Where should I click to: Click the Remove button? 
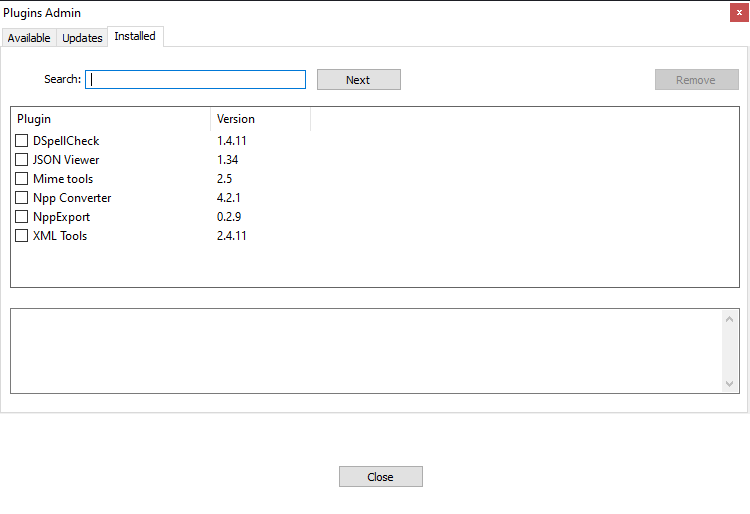[x=696, y=80]
